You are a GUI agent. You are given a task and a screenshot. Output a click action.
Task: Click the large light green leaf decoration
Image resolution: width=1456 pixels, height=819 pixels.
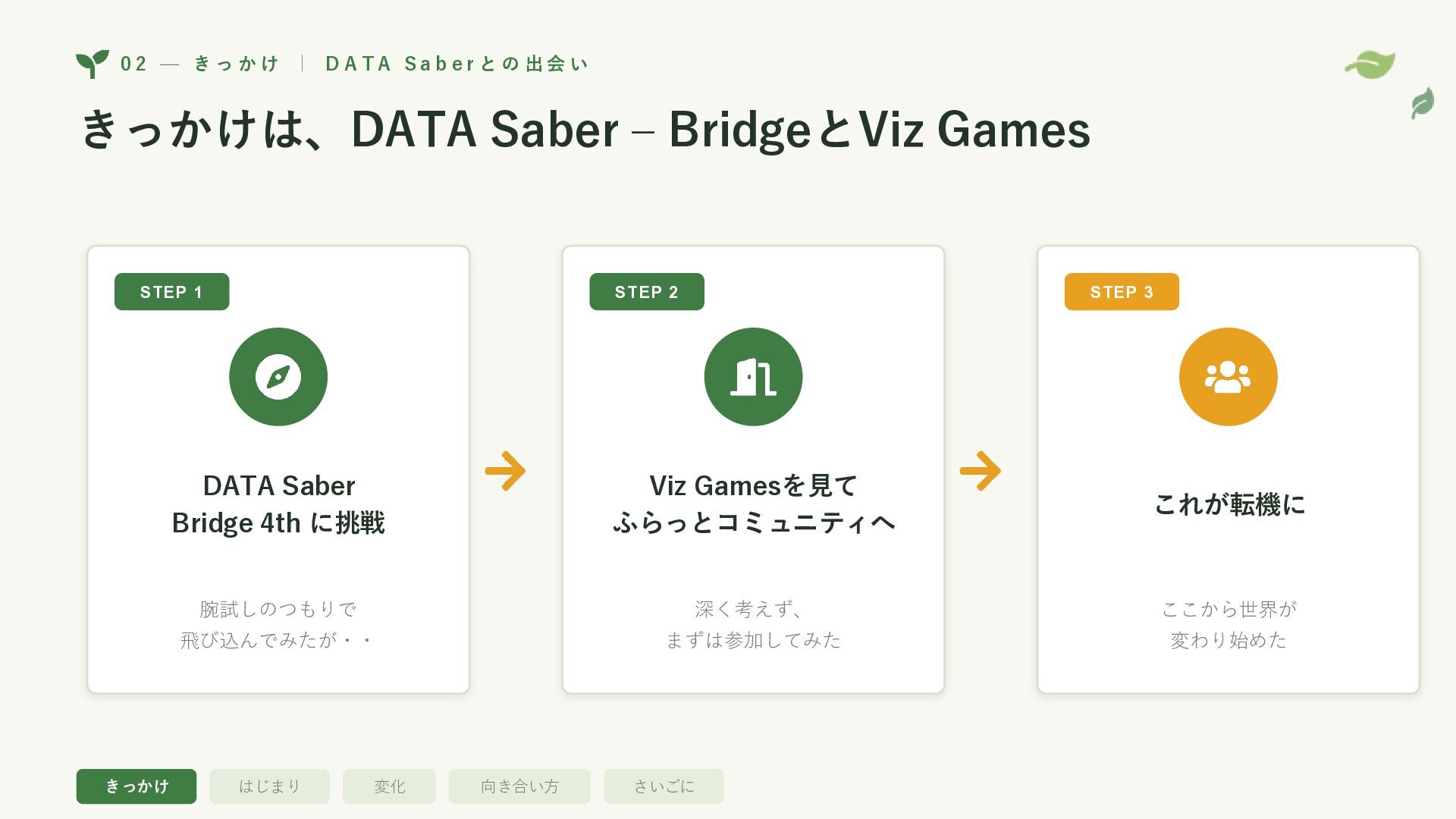1370,65
